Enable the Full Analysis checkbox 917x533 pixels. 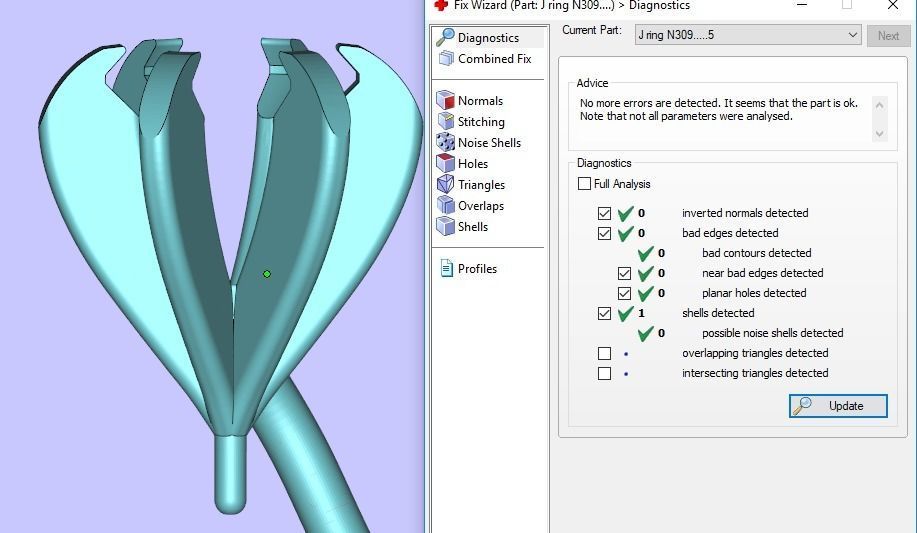click(584, 184)
